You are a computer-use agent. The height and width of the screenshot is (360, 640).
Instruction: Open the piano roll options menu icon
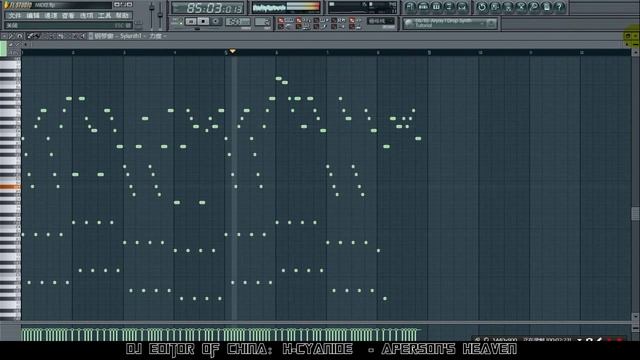click(x=4, y=36)
